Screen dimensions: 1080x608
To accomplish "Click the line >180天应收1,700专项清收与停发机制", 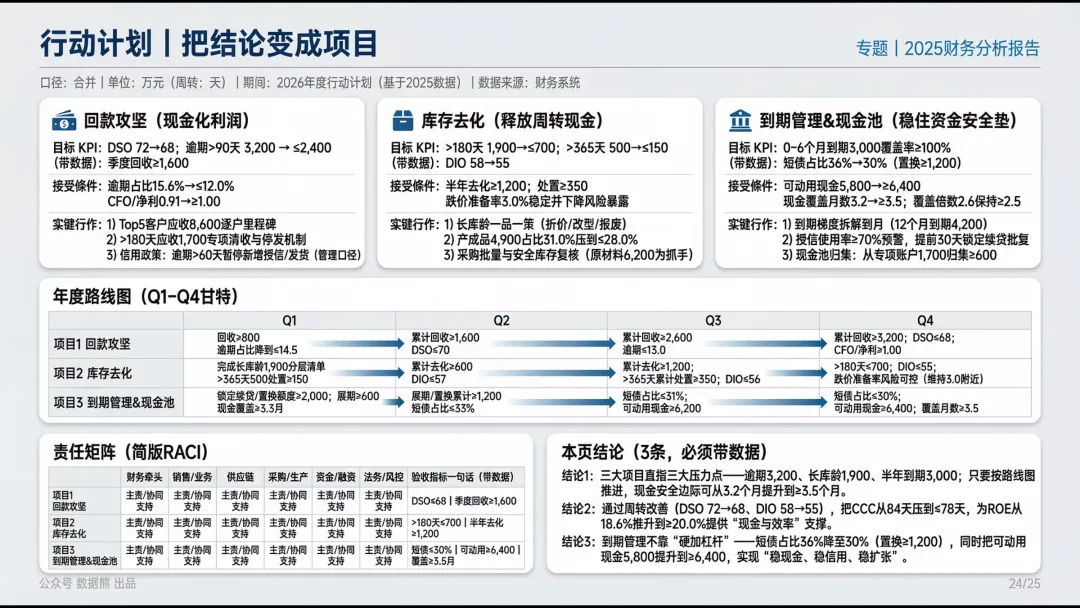I will pyautogui.click(x=206, y=240).
